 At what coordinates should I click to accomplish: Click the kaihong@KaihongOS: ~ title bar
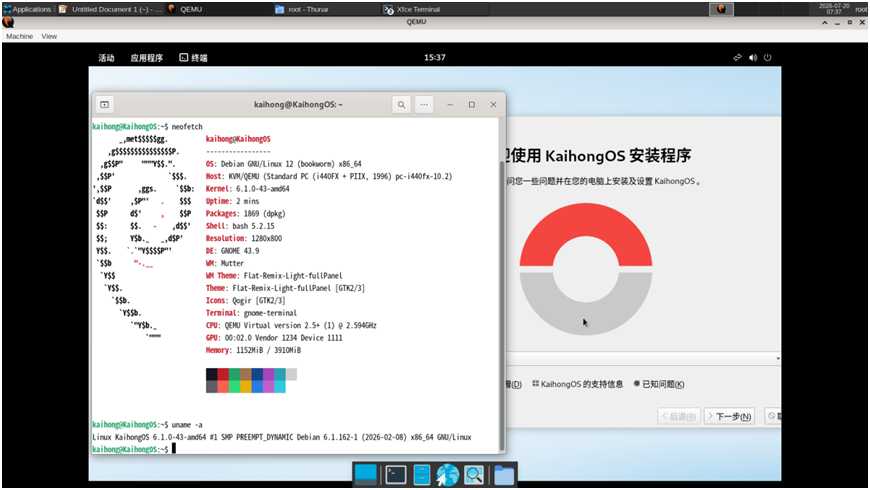pos(299,104)
